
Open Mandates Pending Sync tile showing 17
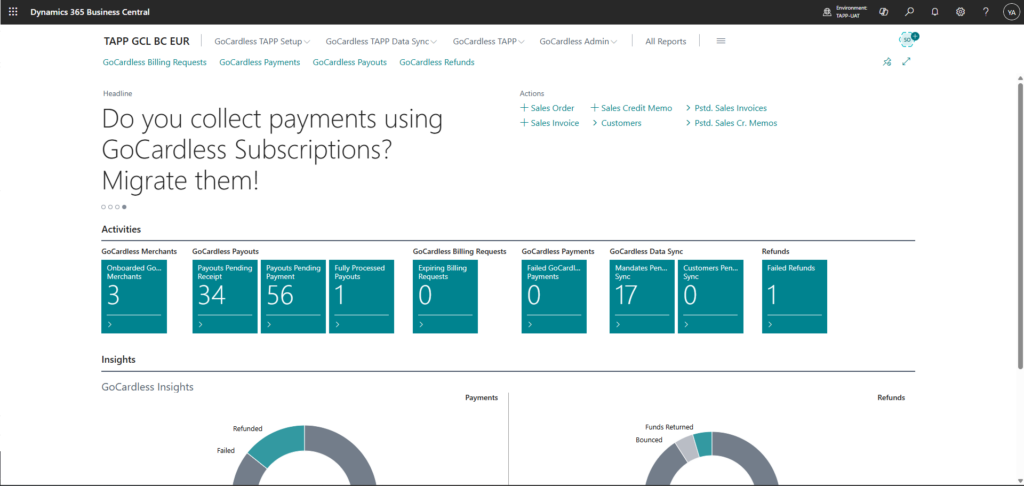coord(642,297)
